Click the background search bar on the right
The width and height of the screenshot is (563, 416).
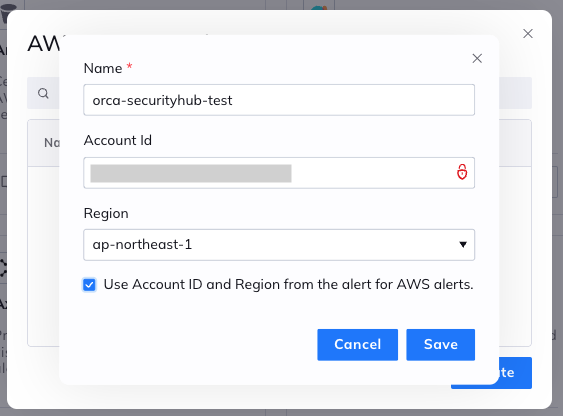pyautogui.click(x=515, y=93)
